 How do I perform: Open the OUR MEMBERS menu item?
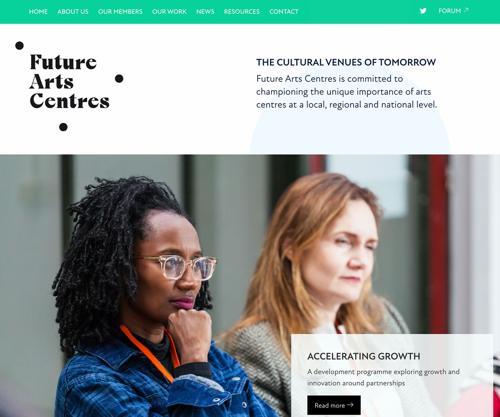120,12
